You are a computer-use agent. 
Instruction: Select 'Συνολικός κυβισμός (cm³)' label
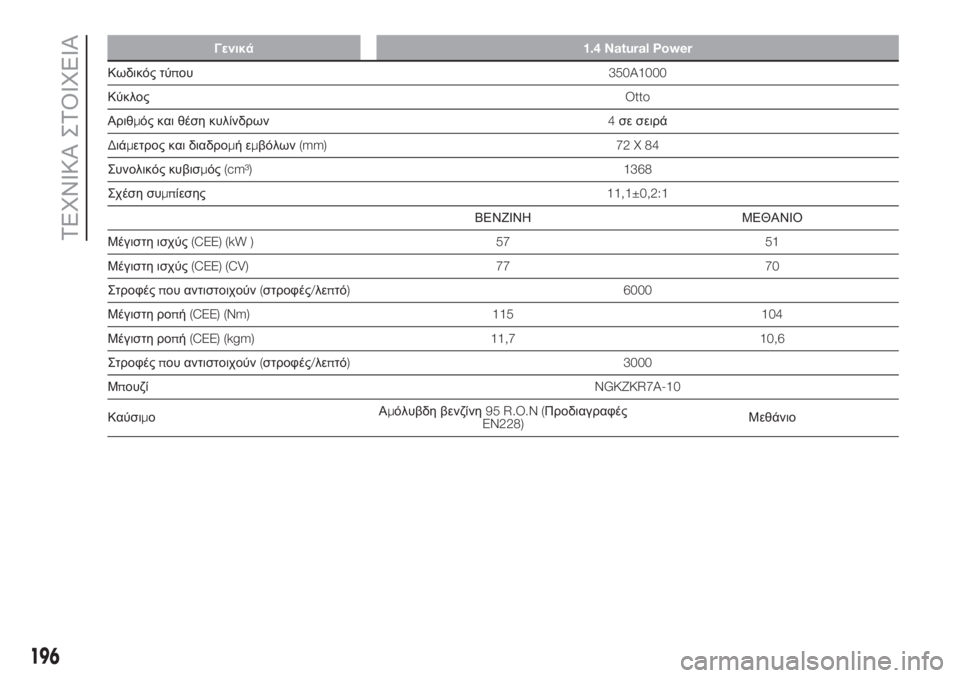point(180,170)
